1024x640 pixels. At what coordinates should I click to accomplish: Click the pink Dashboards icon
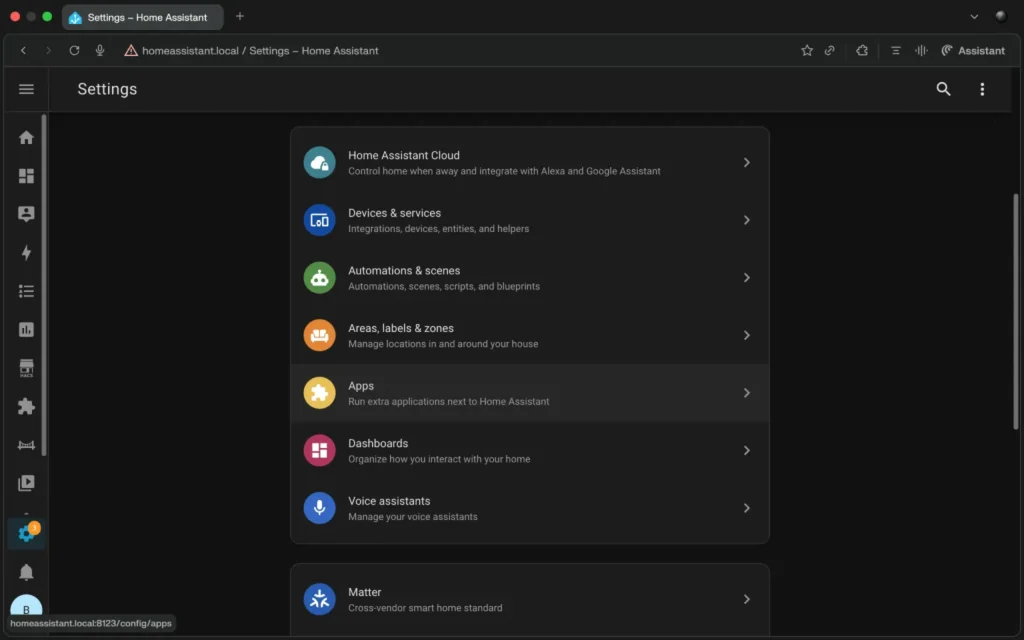[x=319, y=450]
